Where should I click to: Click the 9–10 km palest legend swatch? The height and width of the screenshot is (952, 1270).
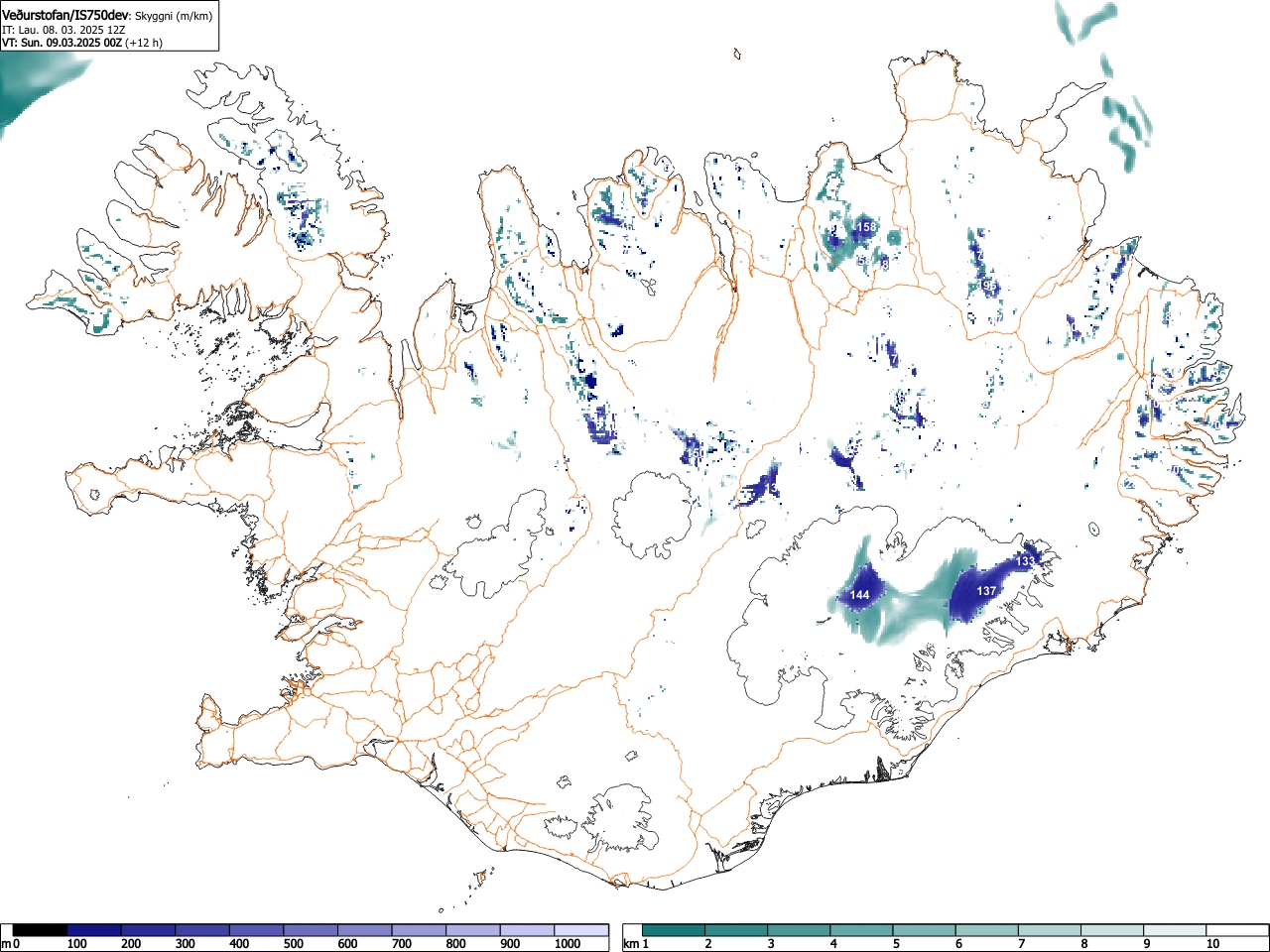pos(1175,930)
